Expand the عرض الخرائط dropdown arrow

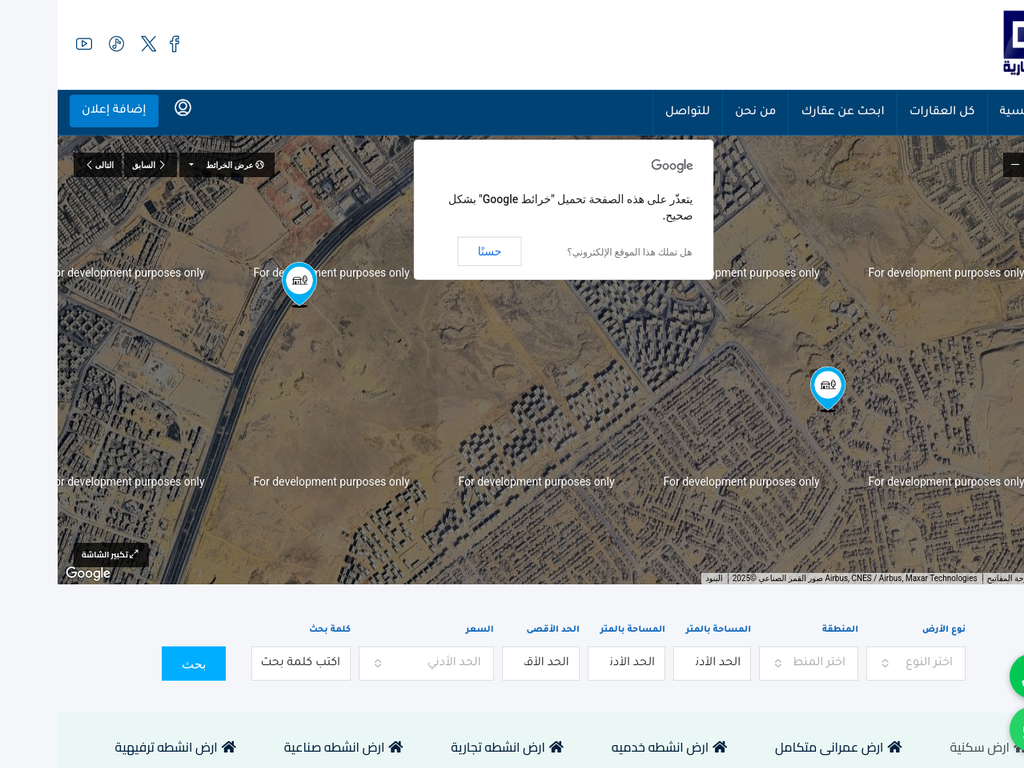(189, 164)
